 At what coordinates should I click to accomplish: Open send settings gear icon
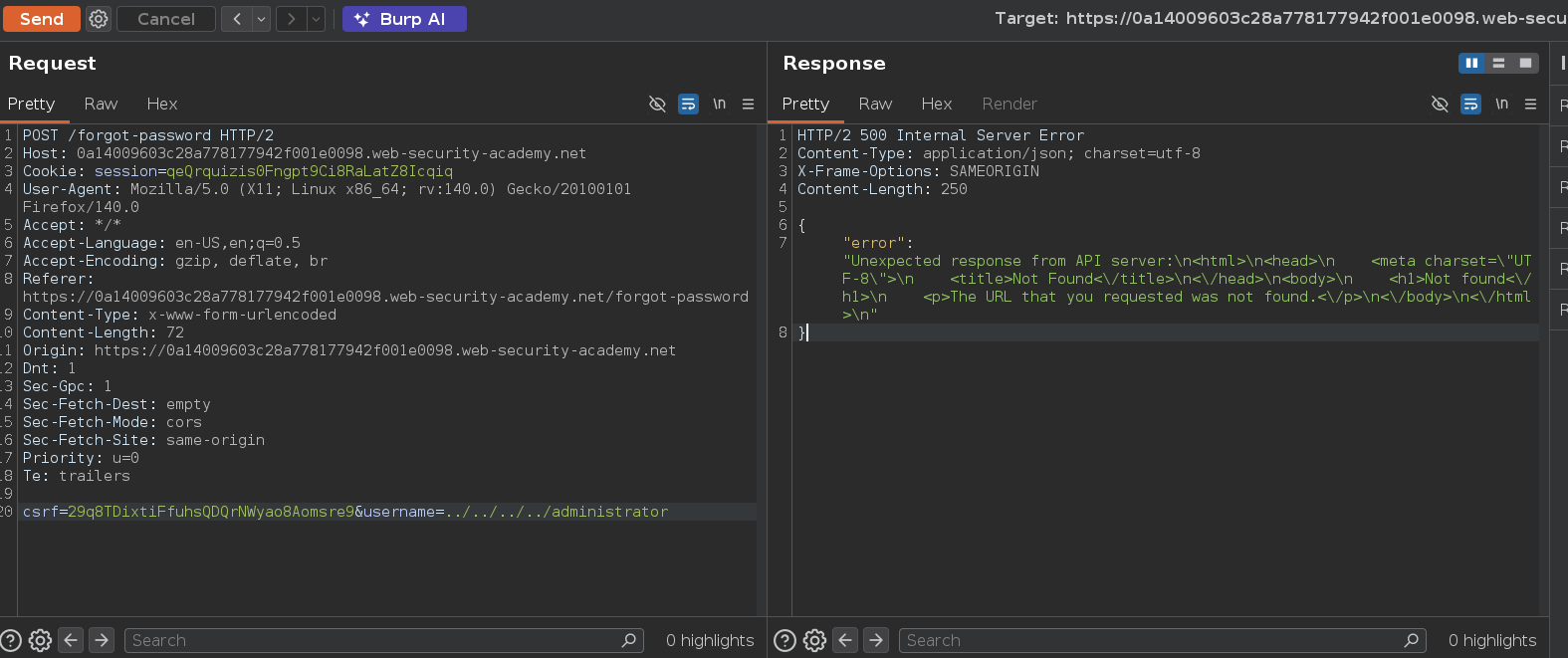(99, 19)
